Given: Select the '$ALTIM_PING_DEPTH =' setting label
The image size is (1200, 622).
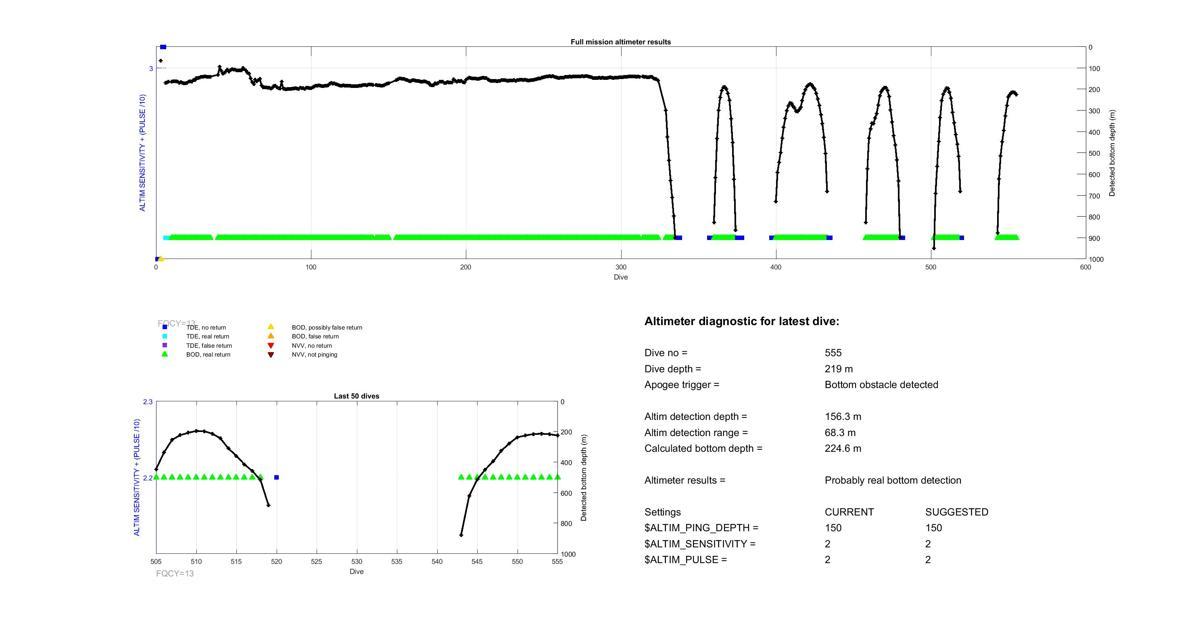Looking at the screenshot, I should coord(701,528).
